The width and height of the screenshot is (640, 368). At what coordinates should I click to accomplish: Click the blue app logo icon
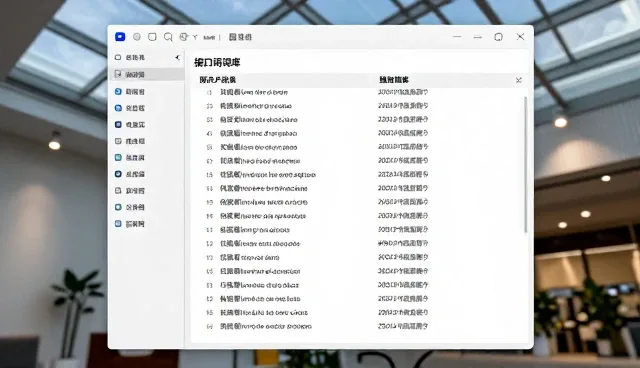120,37
